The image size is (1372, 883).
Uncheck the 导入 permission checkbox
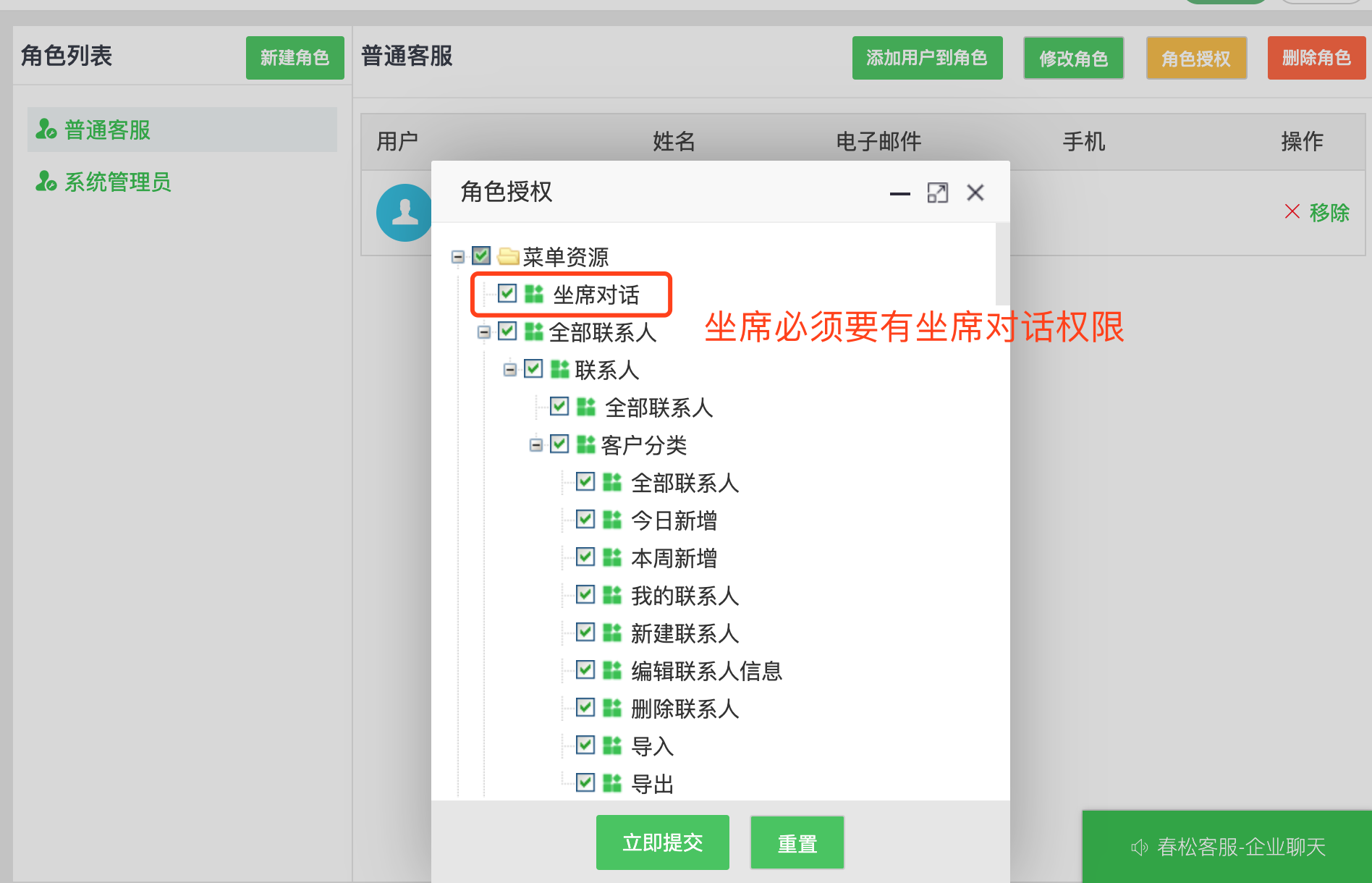point(585,745)
